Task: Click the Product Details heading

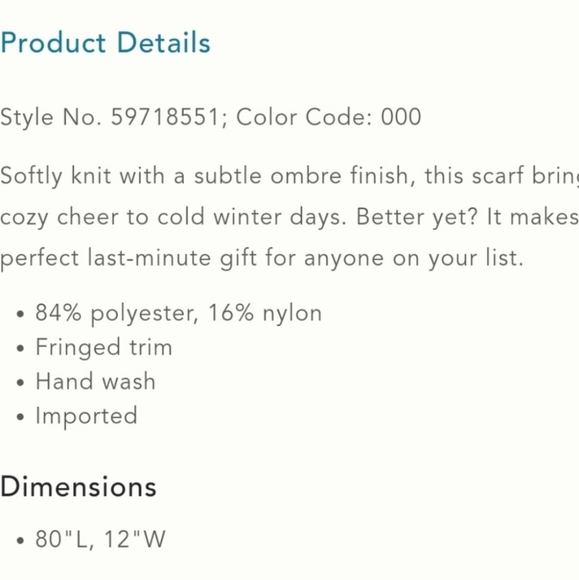Action: [105, 43]
